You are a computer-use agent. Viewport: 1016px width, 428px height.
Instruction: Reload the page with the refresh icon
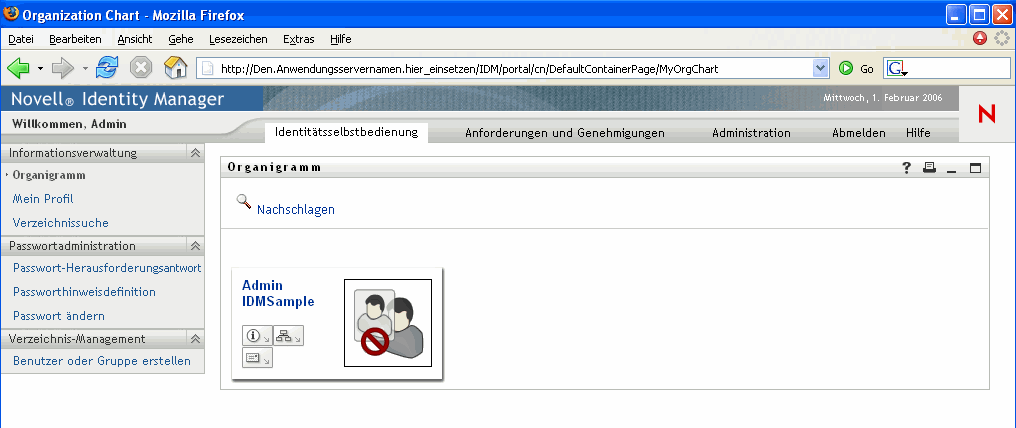click(x=107, y=67)
